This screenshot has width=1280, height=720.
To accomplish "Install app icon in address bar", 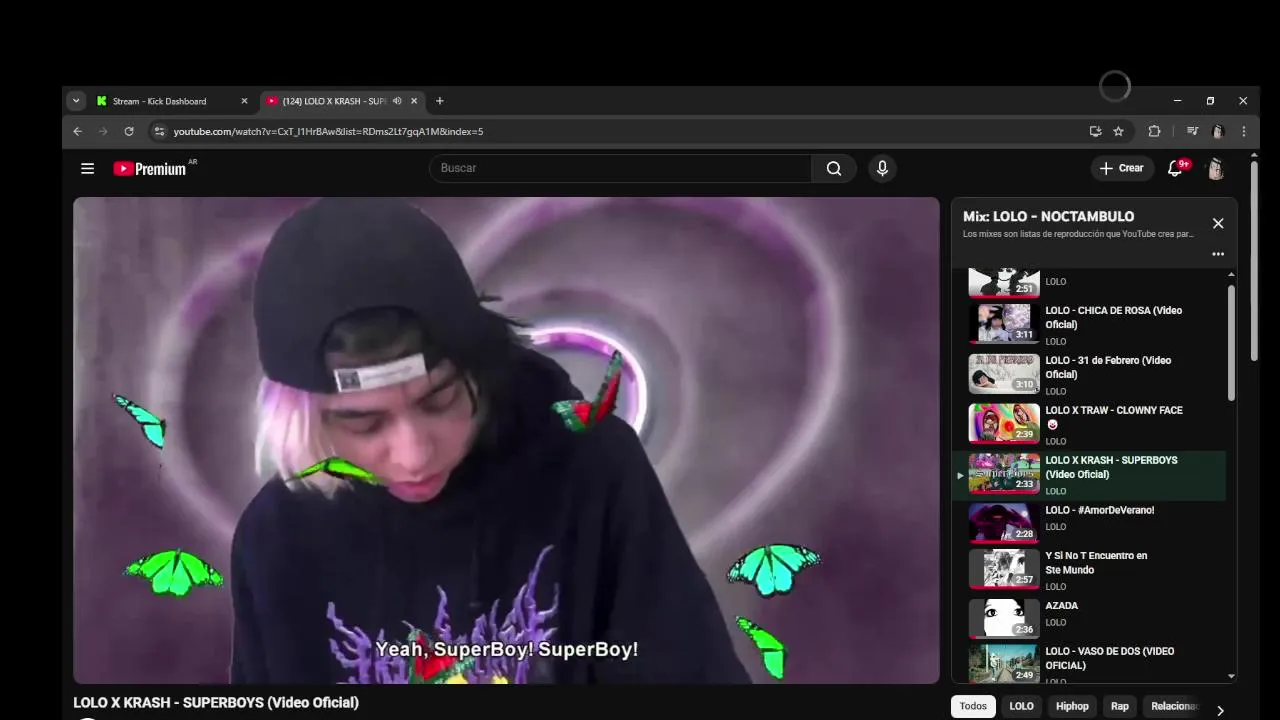I will click(x=1095, y=131).
